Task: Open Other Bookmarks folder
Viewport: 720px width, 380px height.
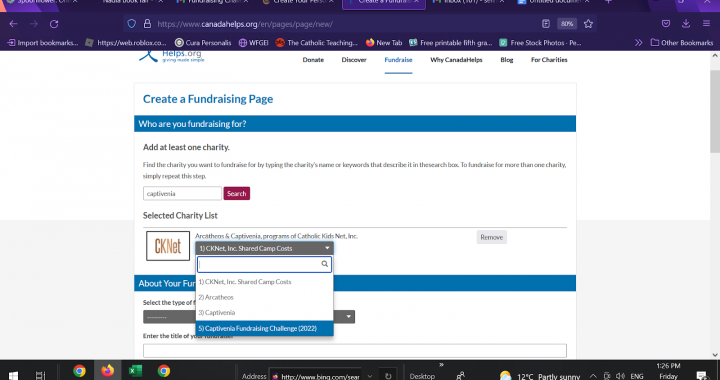Action: point(682,43)
